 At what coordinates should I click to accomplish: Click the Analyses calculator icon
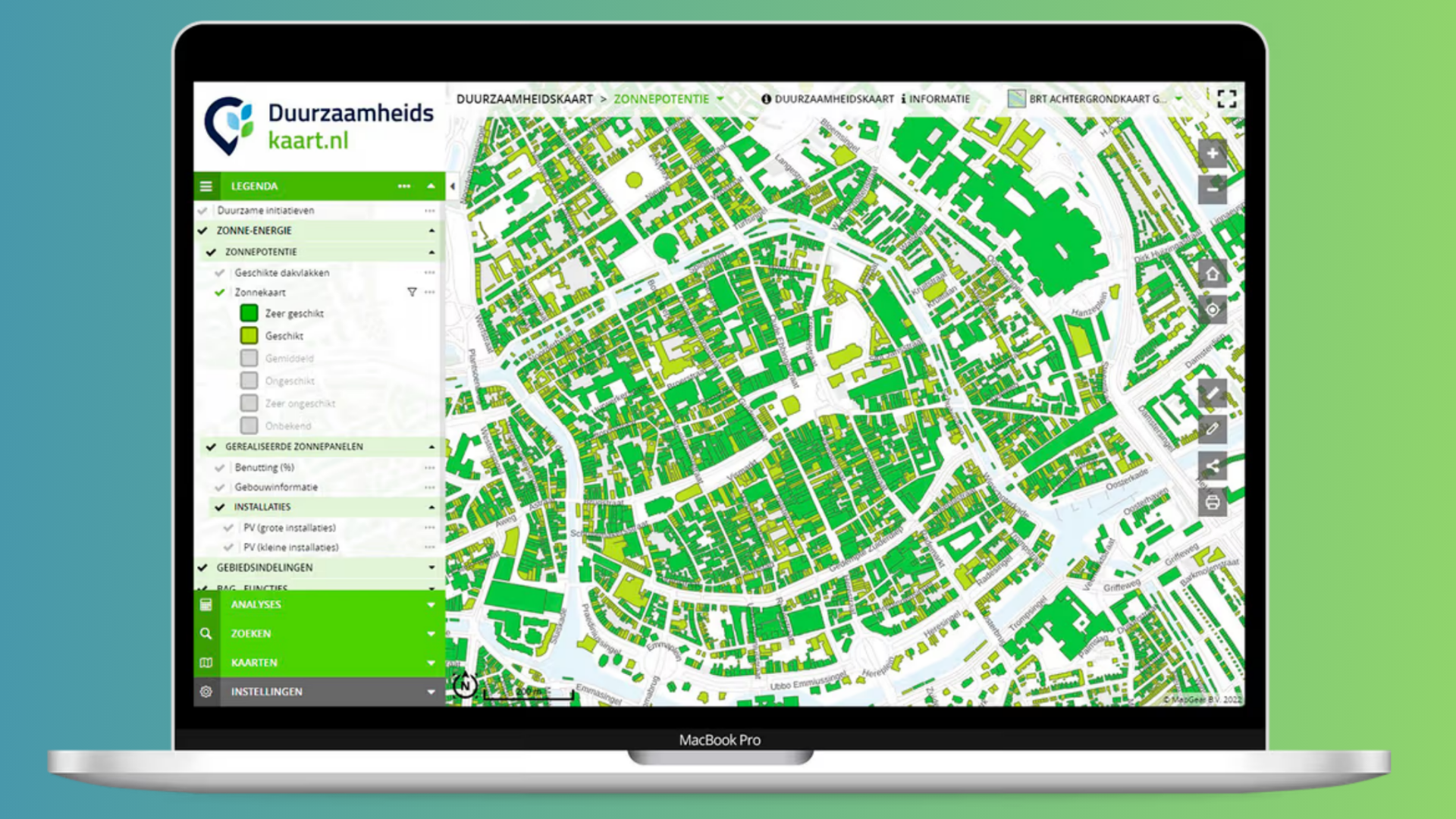tap(206, 604)
